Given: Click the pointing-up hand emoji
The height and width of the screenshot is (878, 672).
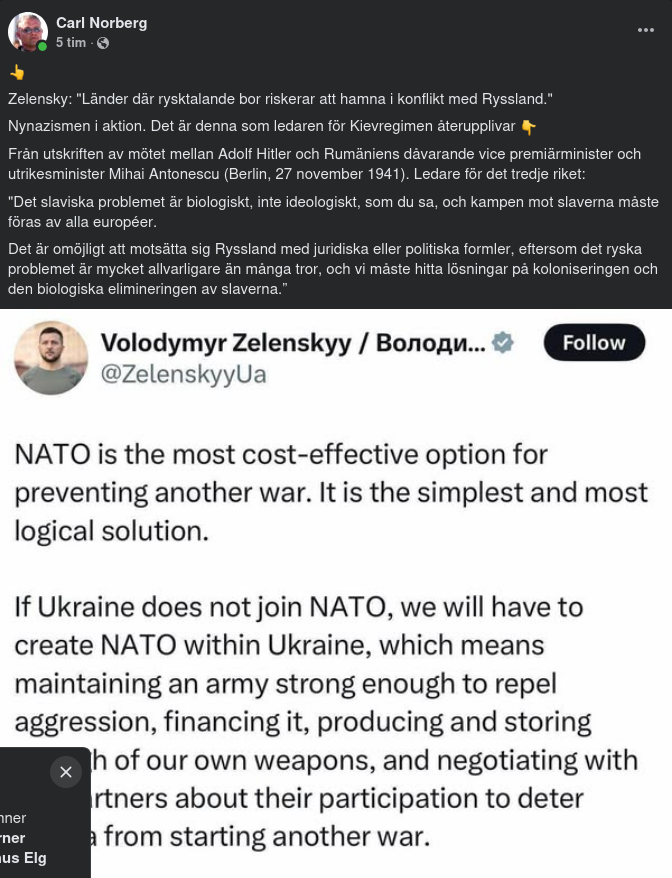Looking at the screenshot, I should pyautogui.click(x=17, y=73).
